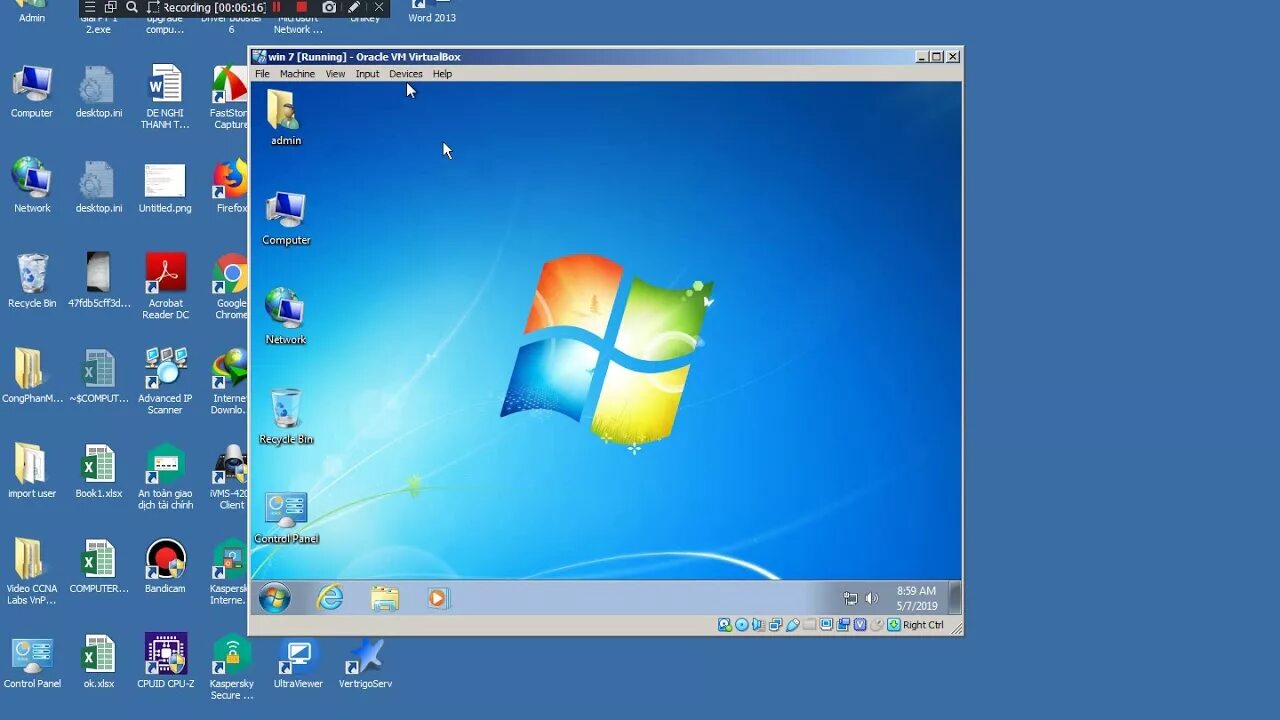The width and height of the screenshot is (1280, 720).
Task: Click the mouse integration icon in VirtualBox status bar
Action: (x=877, y=625)
